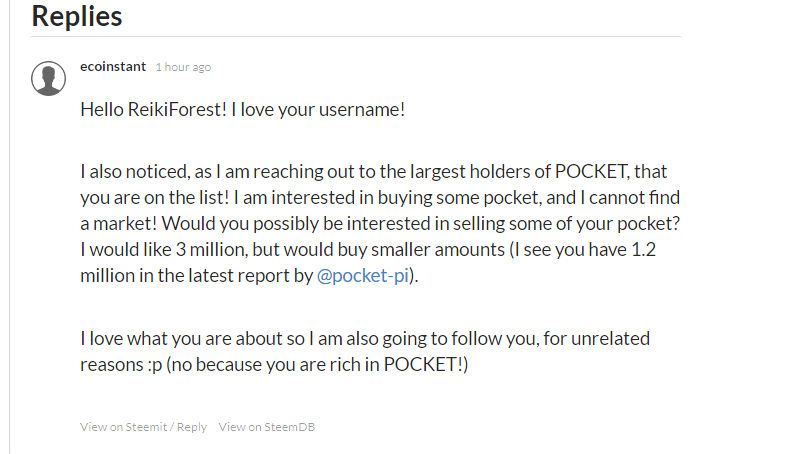The width and height of the screenshot is (806, 454).
Task: Click the line starting 'a market! Would you'
Action: (x=380, y=224)
